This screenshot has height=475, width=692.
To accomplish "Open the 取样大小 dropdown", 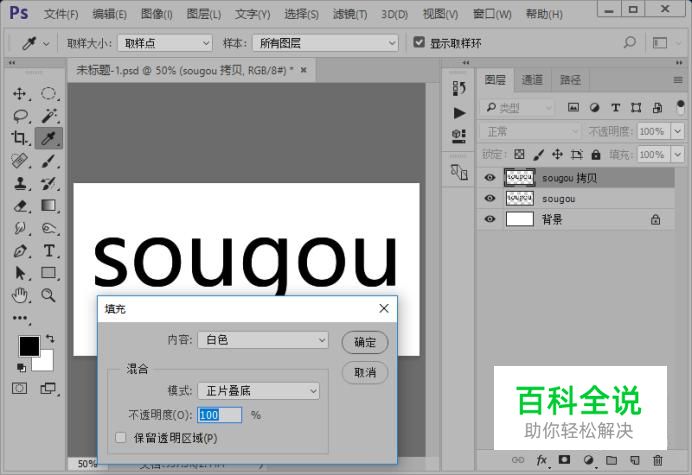I will pyautogui.click(x=165, y=43).
